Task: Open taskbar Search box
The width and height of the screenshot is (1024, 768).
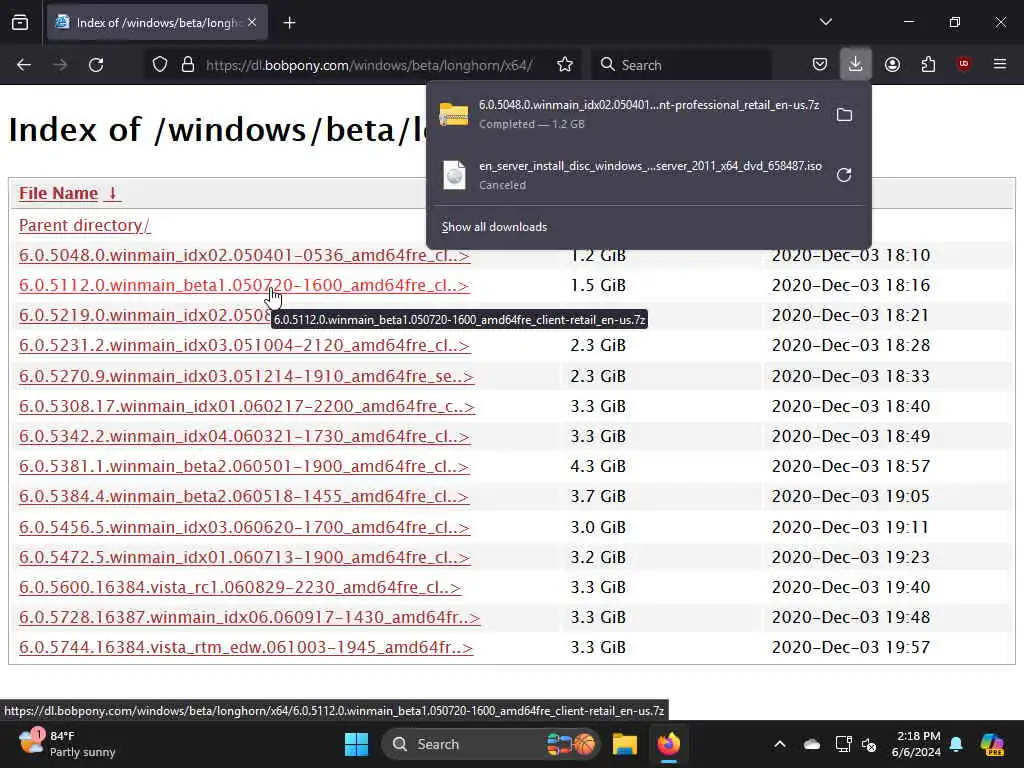Action: (x=490, y=744)
